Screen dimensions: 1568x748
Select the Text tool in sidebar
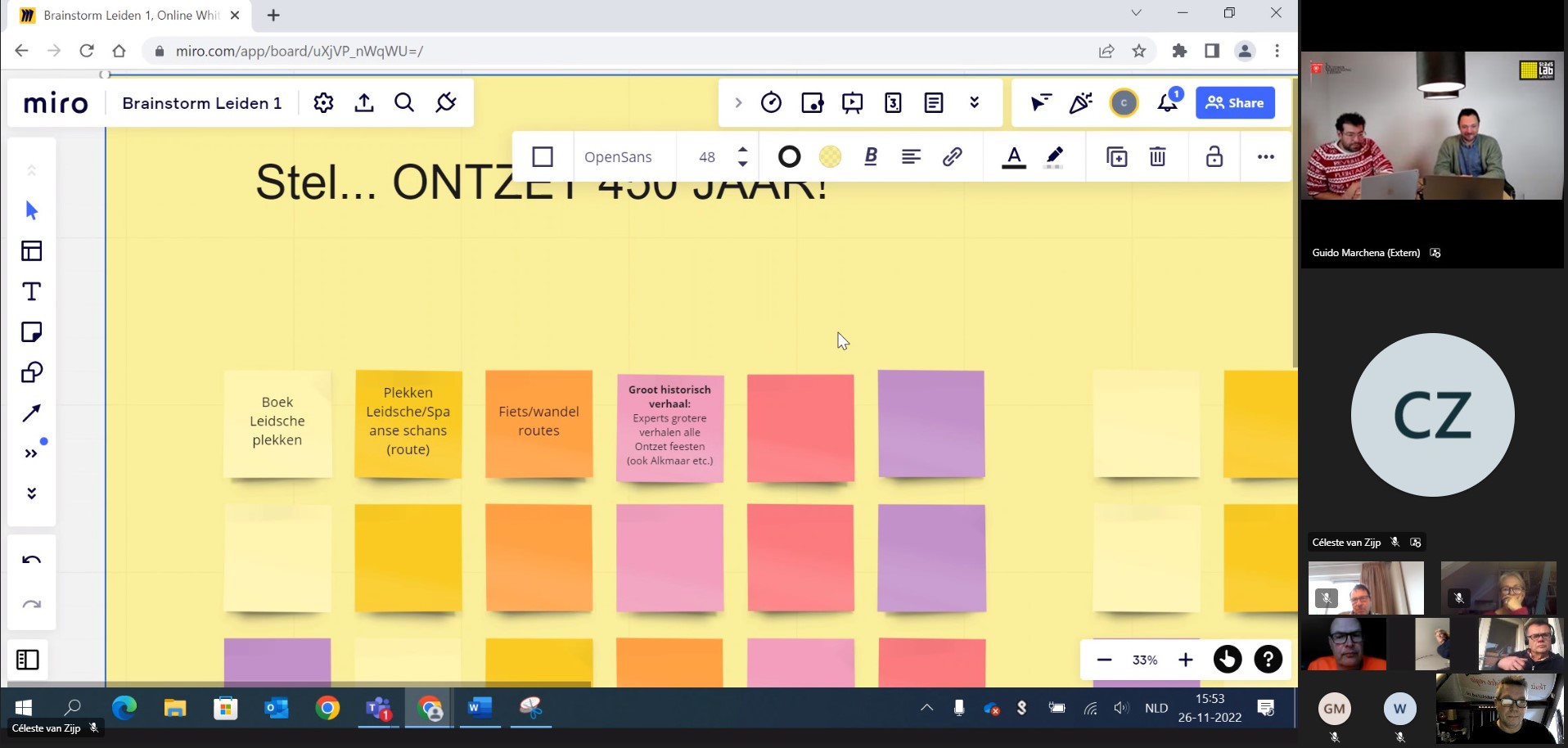32,291
